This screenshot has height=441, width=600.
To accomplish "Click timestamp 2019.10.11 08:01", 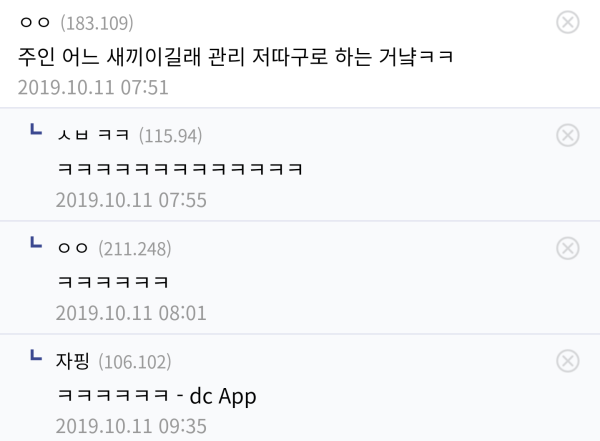I will pos(131,313).
